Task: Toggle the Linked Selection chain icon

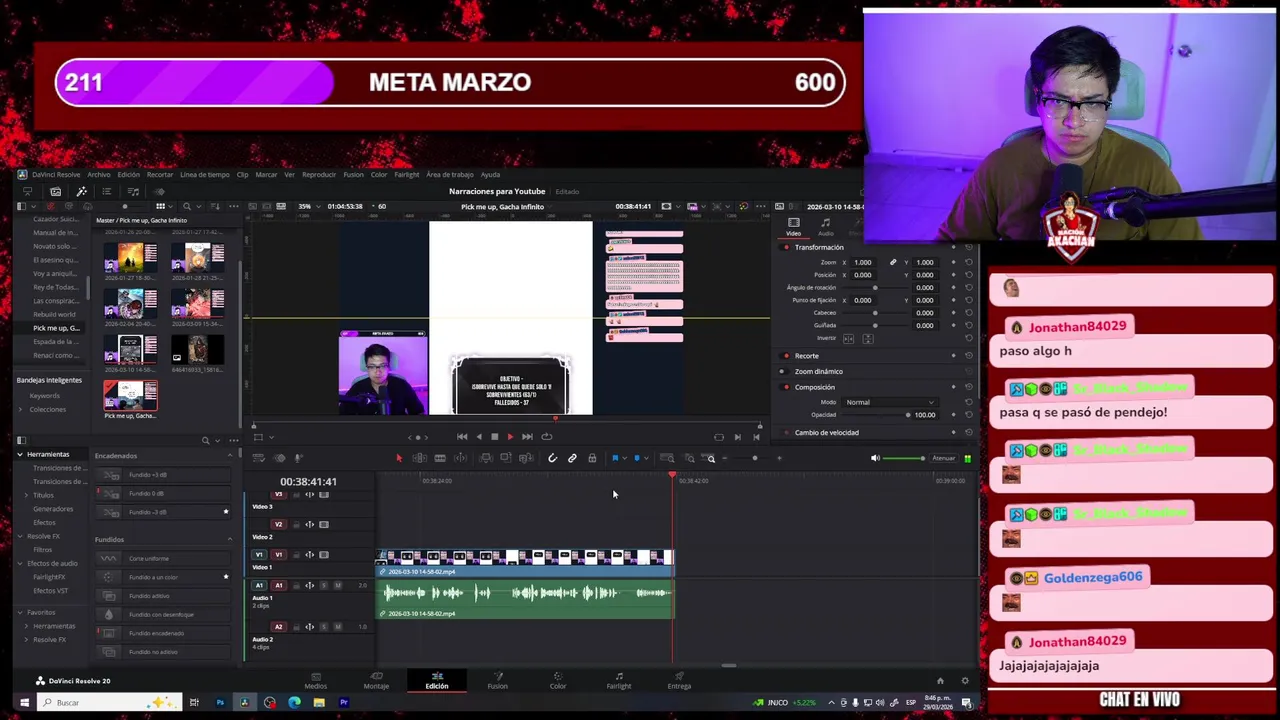Action: [572, 458]
